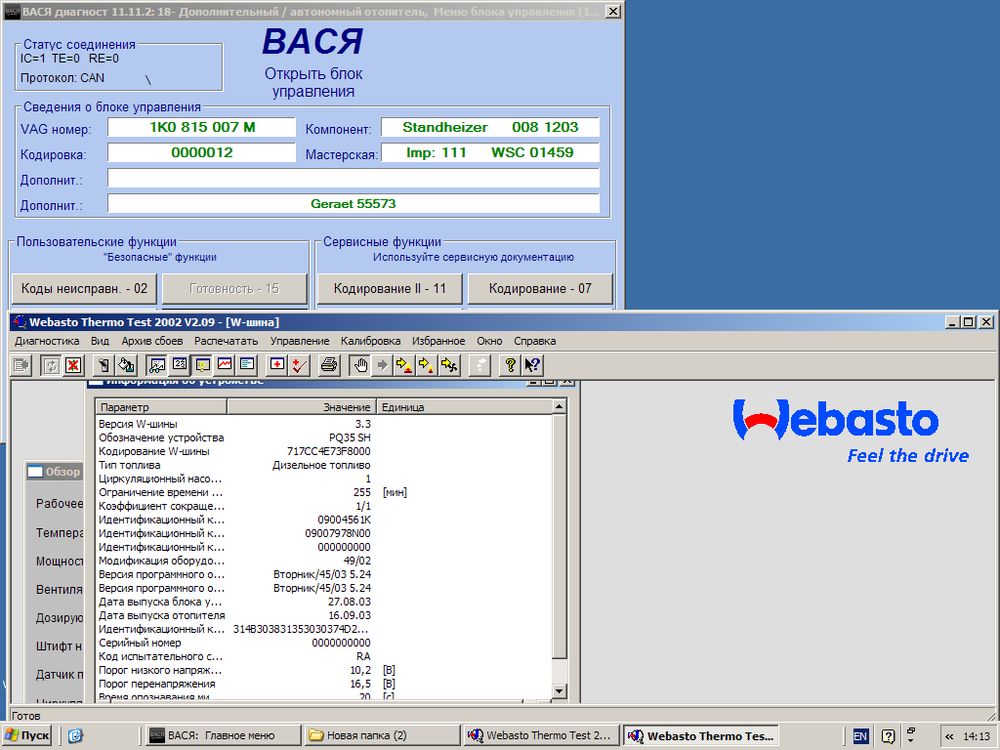
Task: Select the row with value 09004561K
Action: (x=323, y=520)
